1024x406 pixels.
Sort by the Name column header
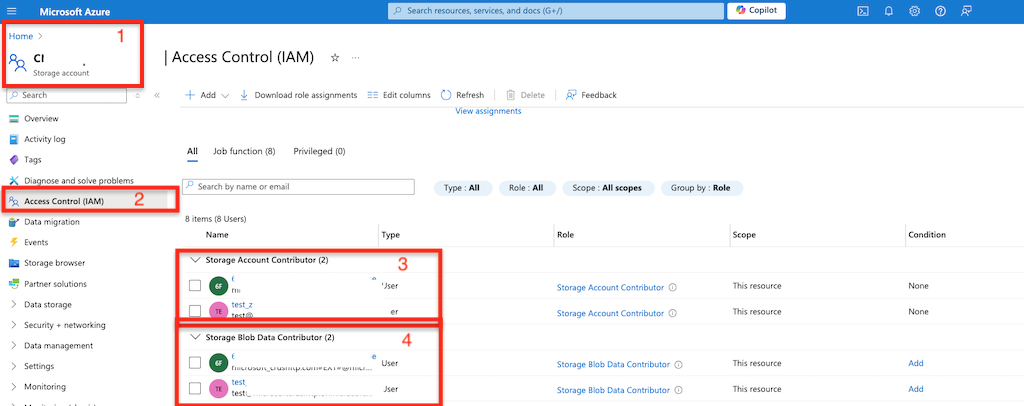tap(217, 234)
